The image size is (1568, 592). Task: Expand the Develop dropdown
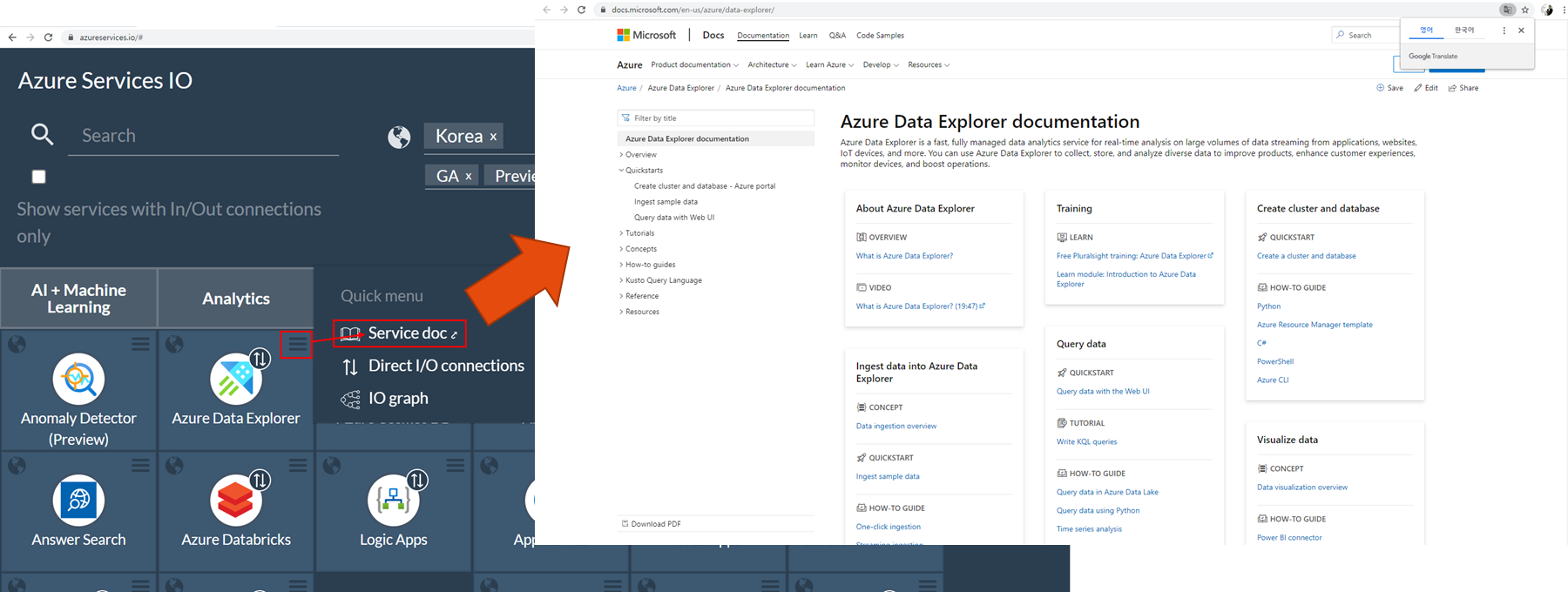coord(881,64)
